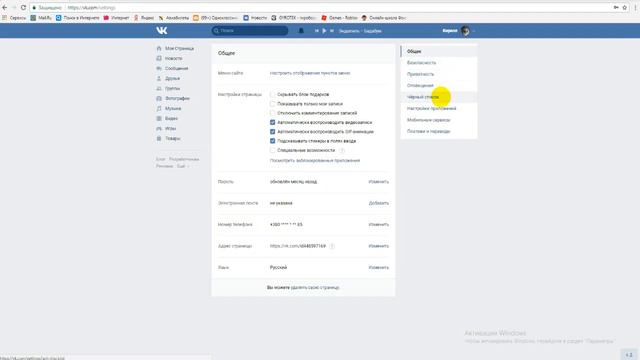Enable disable post commenting checkbox
The height and width of the screenshot is (360, 640).
point(272,113)
